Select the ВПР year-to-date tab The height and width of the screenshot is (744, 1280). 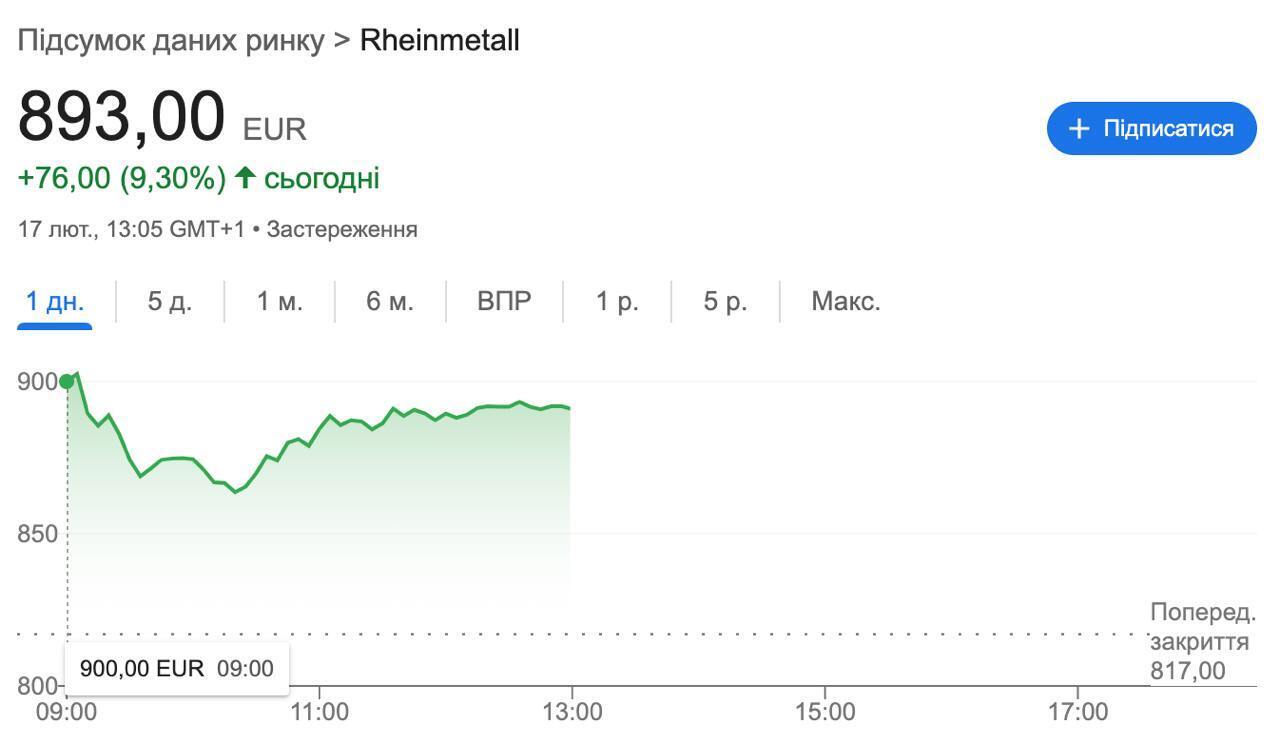(504, 301)
